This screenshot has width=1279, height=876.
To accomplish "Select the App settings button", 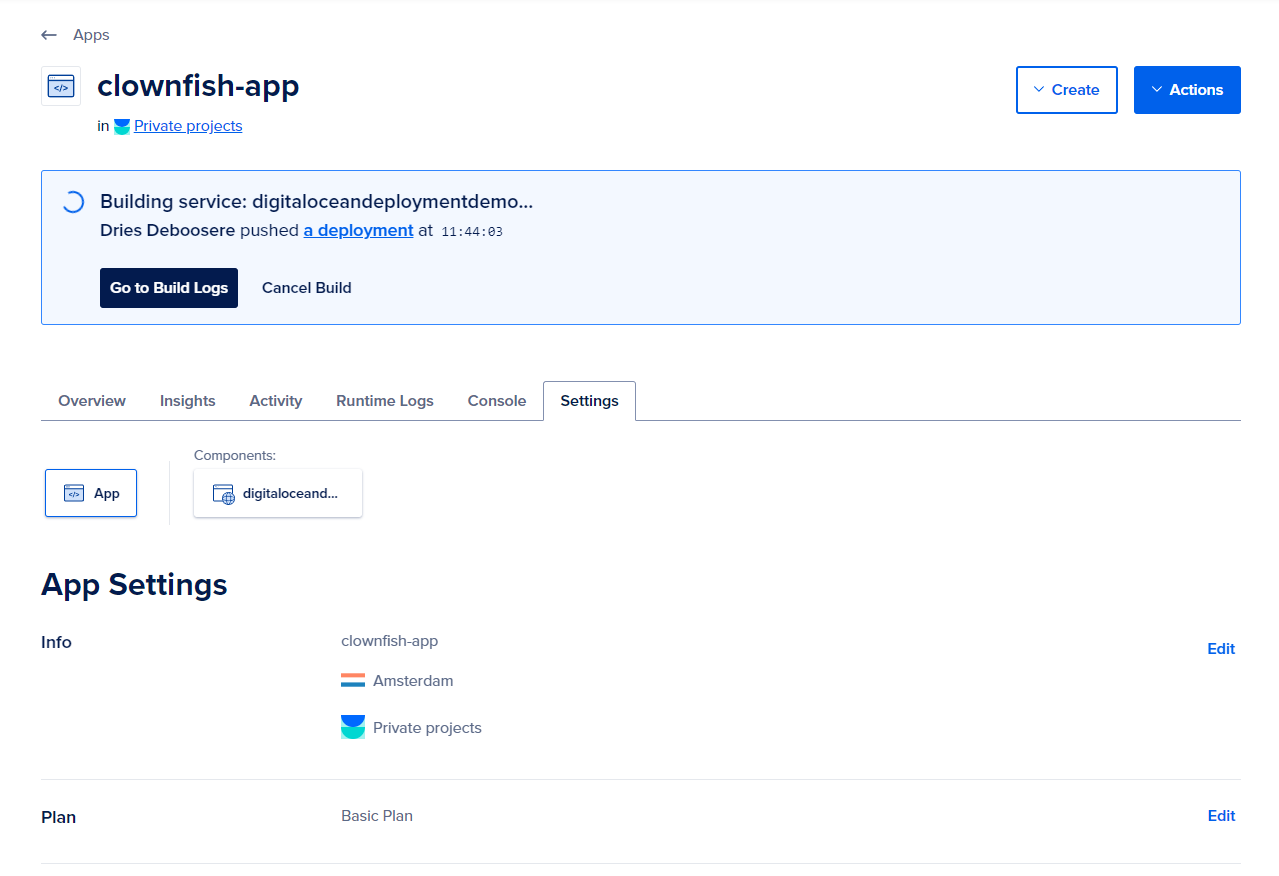I will click(91, 493).
